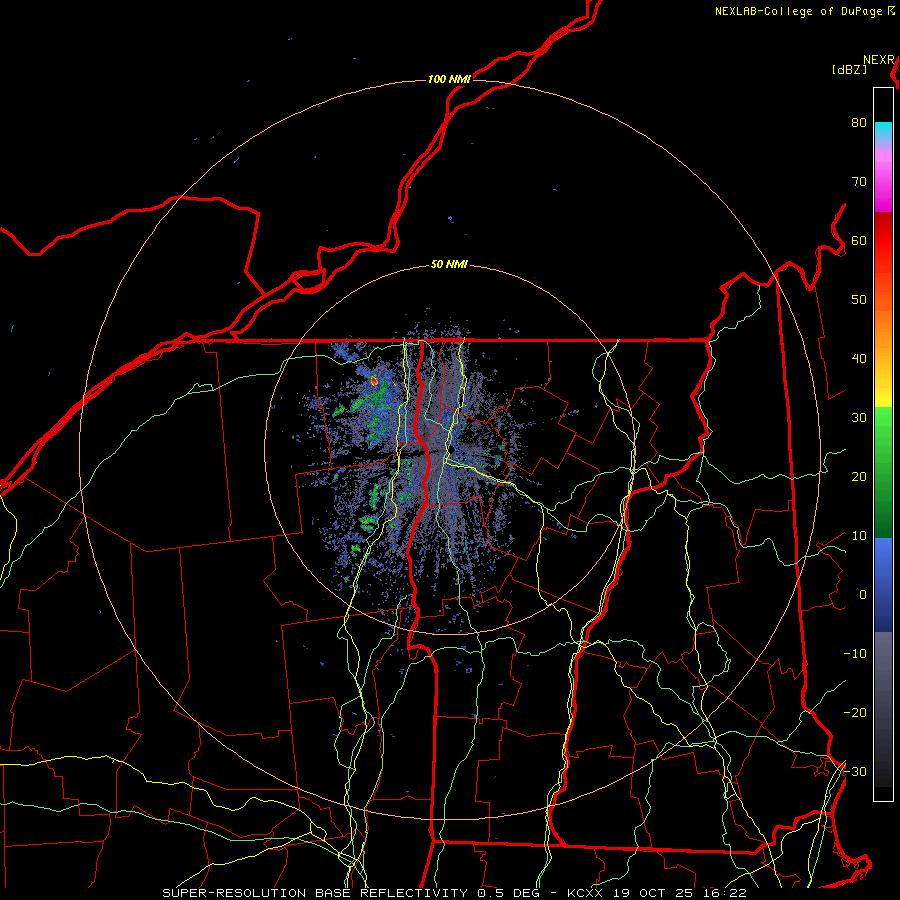Click the 50 NMI range ring label
Screen dimensions: 900x900
[x=449, y=264]
